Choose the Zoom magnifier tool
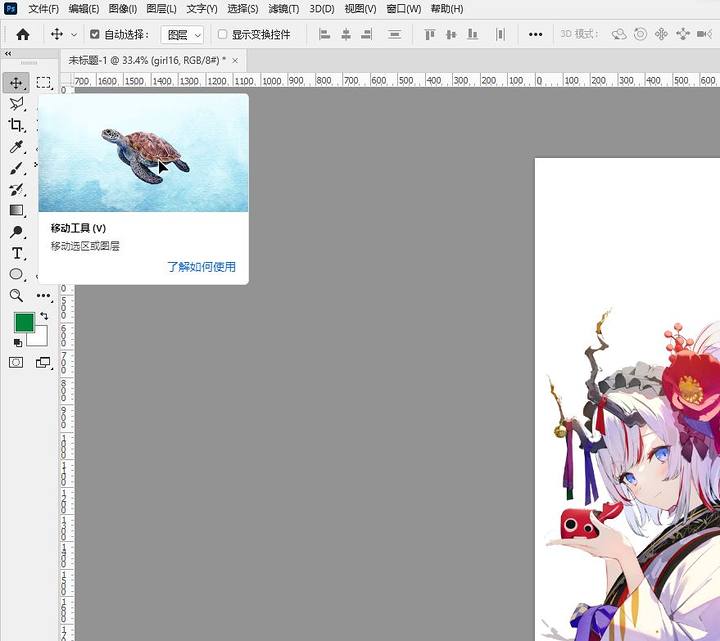 coord(17,295)
